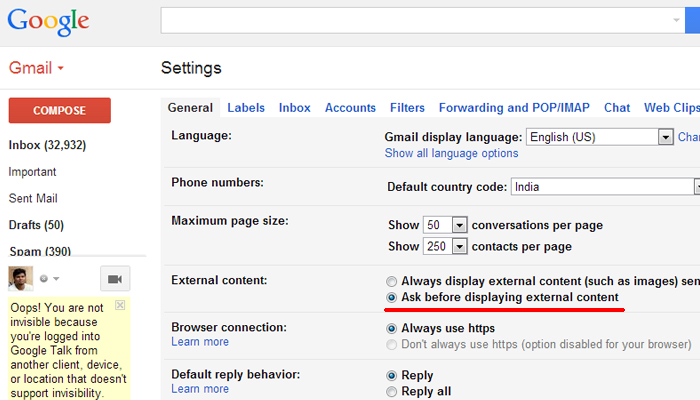Viewport: 700px width, 400px height.
Task: Click the Settings page heading
Action: click(x=191, y=68)
